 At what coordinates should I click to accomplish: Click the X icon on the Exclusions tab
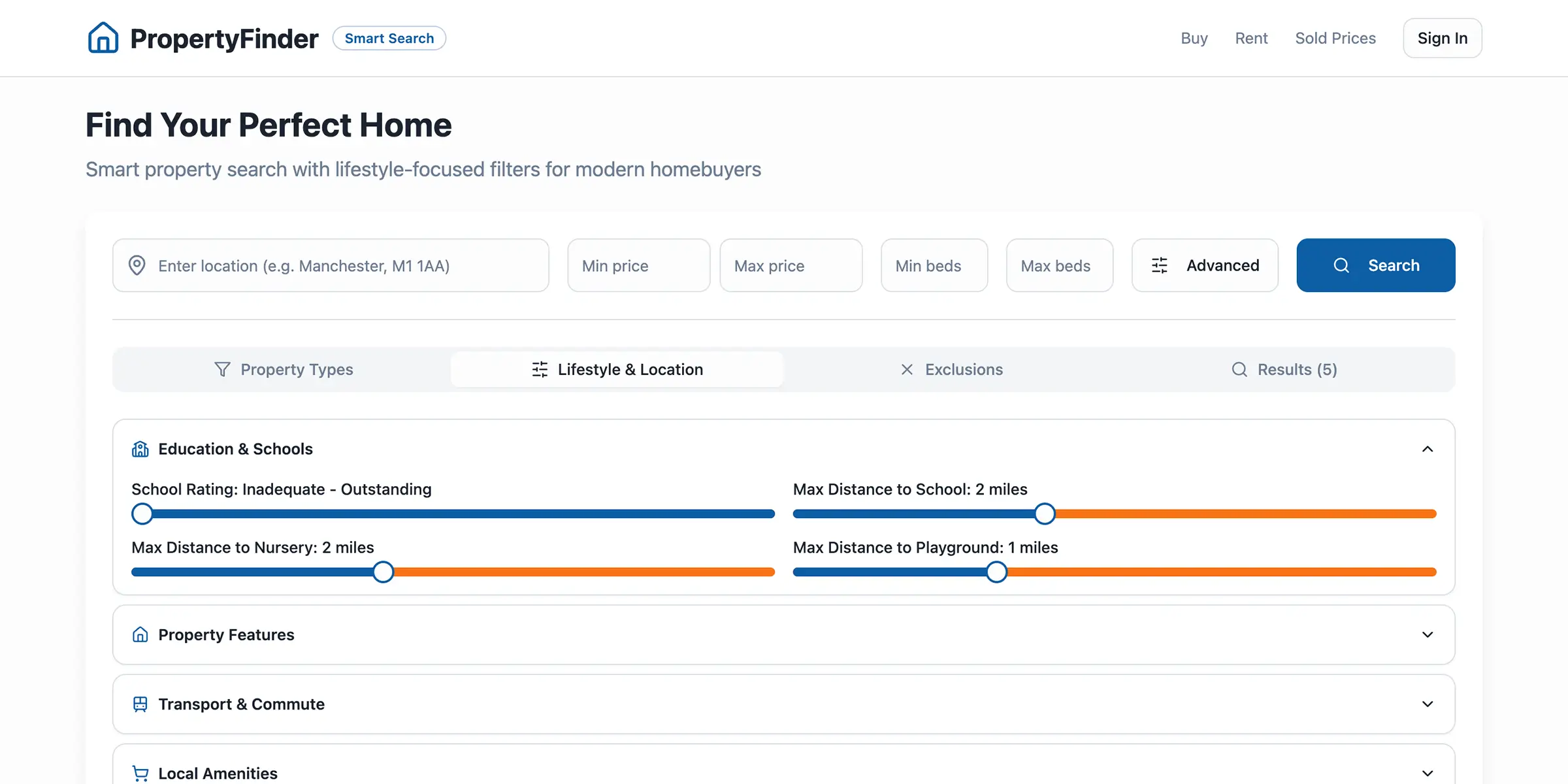907,369
